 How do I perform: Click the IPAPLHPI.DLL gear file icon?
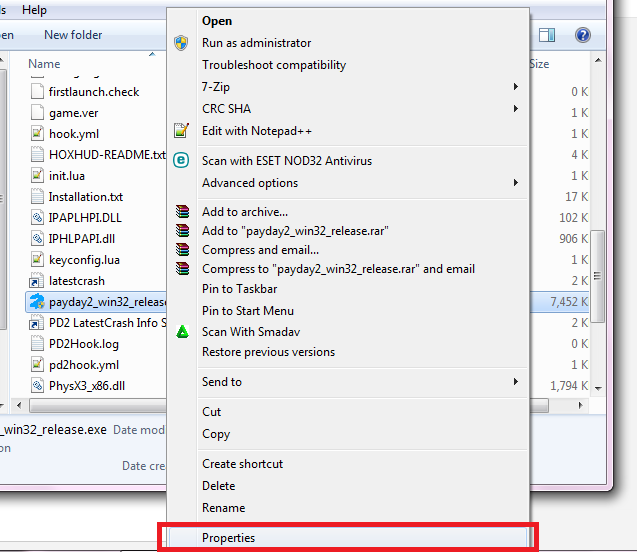click(x=37, y=217)
